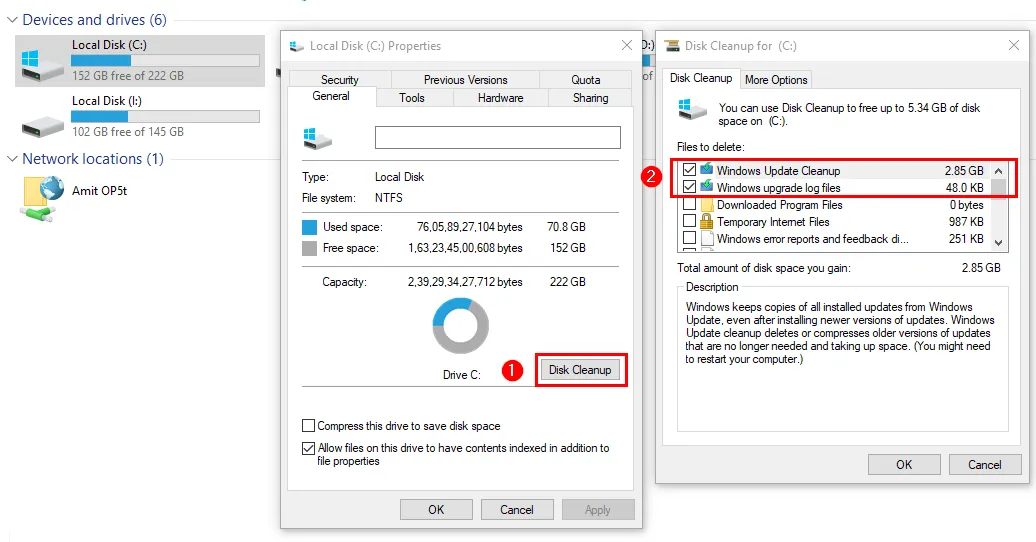Switch to the Quota tab
The image size is (1036, 542).
pos(585,80)
